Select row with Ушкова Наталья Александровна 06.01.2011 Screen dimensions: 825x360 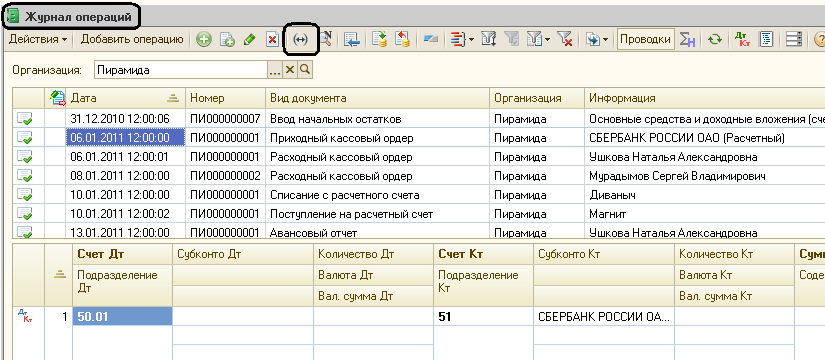419,157
